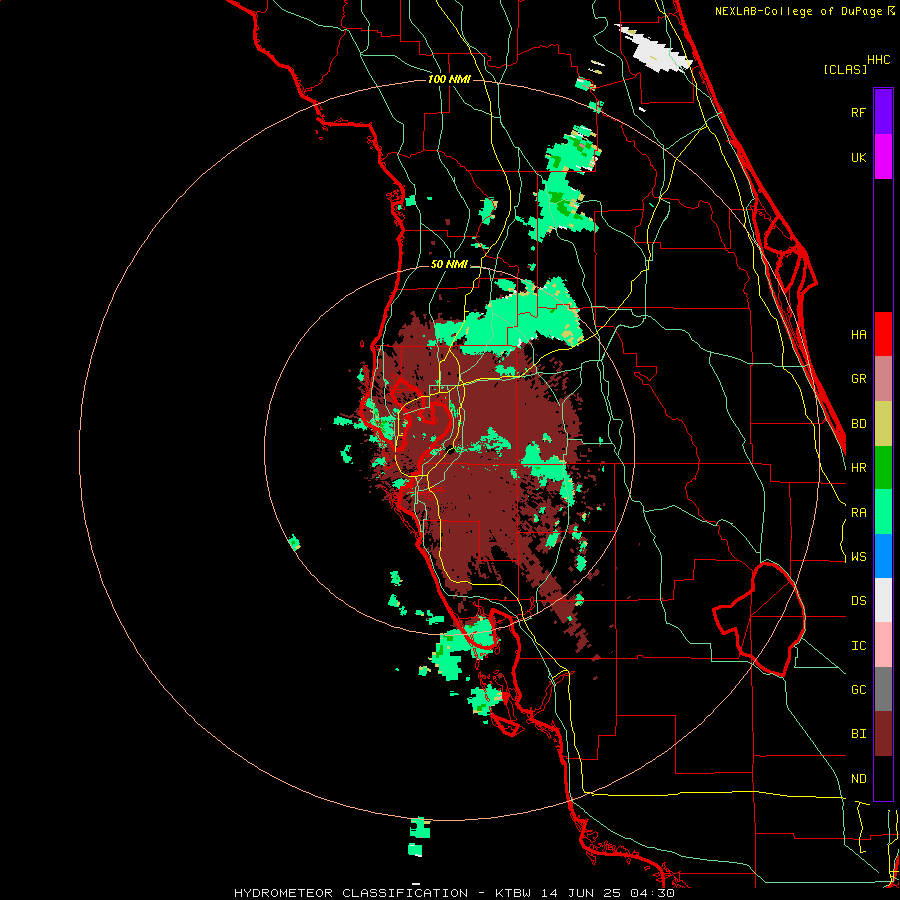Click the RF purple legend color swatch
The image size is (900, 900).
[x=883, y=112]
